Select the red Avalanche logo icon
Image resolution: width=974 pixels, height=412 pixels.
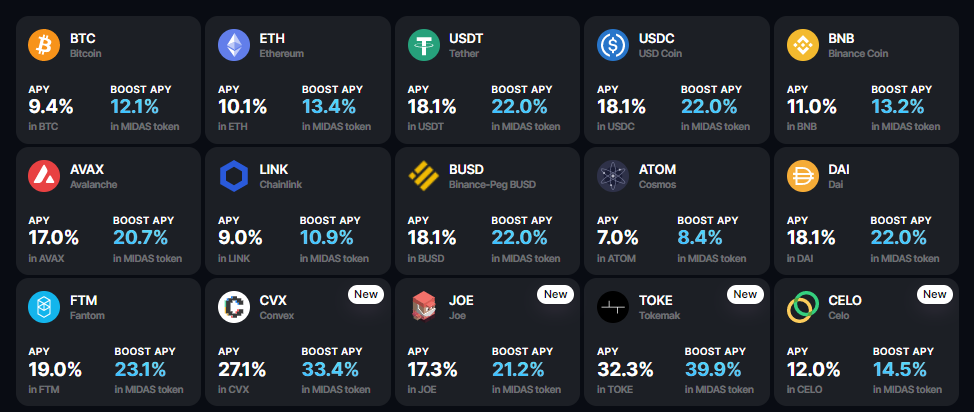click(x=44, y=176)
